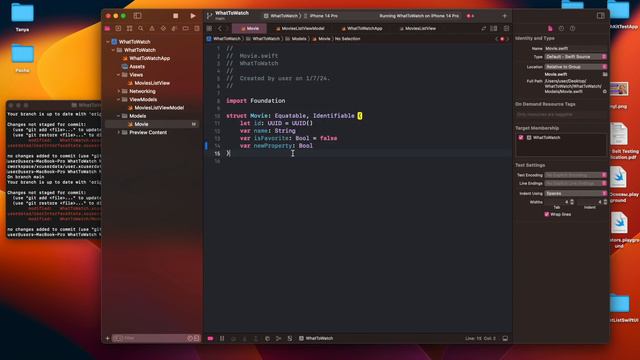Viewport: 640px width, 360px height.
Task: Collapse the Views group
Action: (x=119, y=75)
